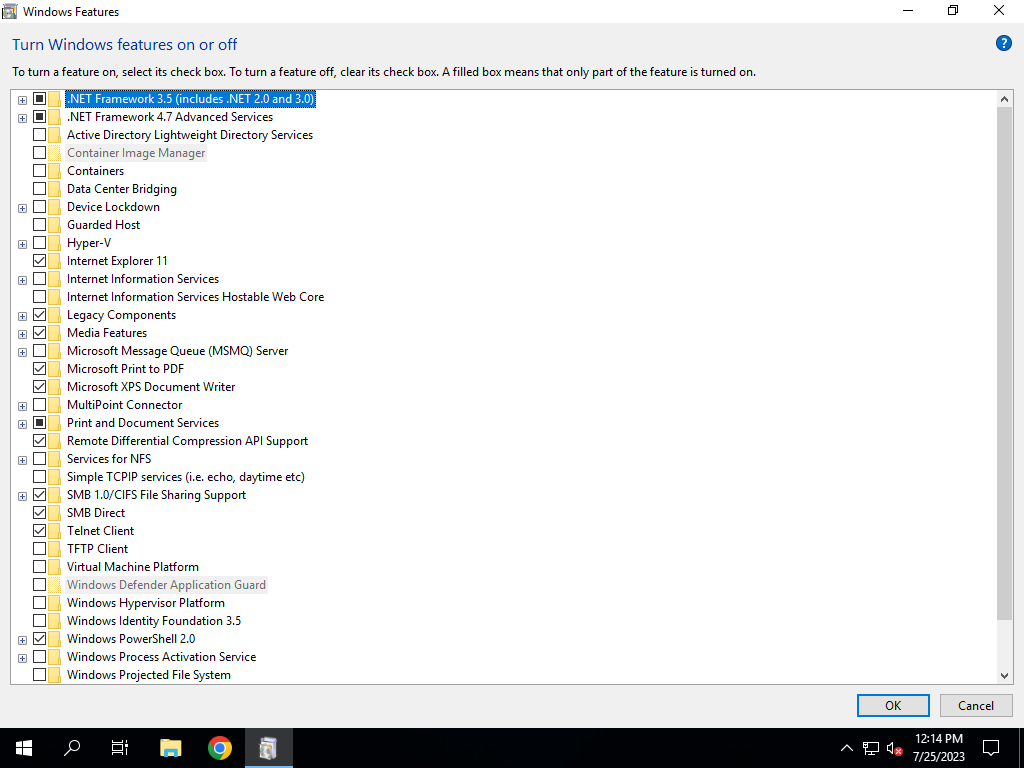The width and height of the screenshot is (1024, 768).
Task: Click folder icon beside Virtual Machine Platform
Action: click(x=55, y=568)
